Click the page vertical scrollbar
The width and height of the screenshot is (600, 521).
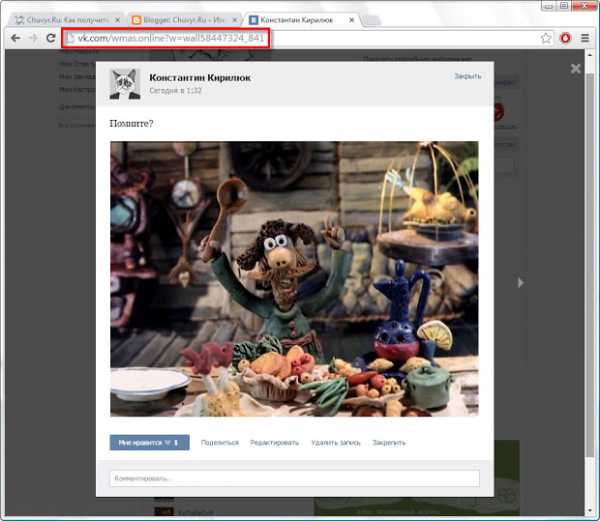pos(589,264)
